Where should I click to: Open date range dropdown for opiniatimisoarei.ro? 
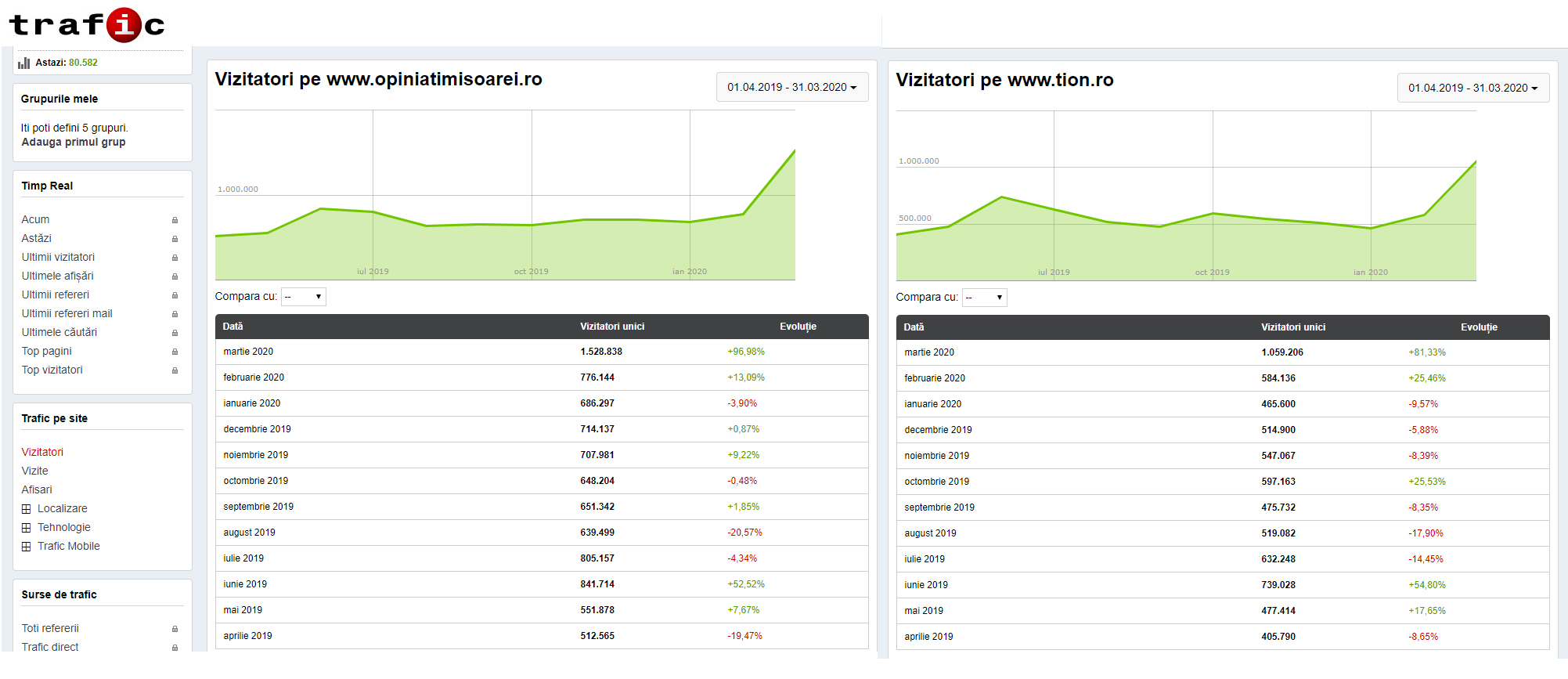[792, 87]
